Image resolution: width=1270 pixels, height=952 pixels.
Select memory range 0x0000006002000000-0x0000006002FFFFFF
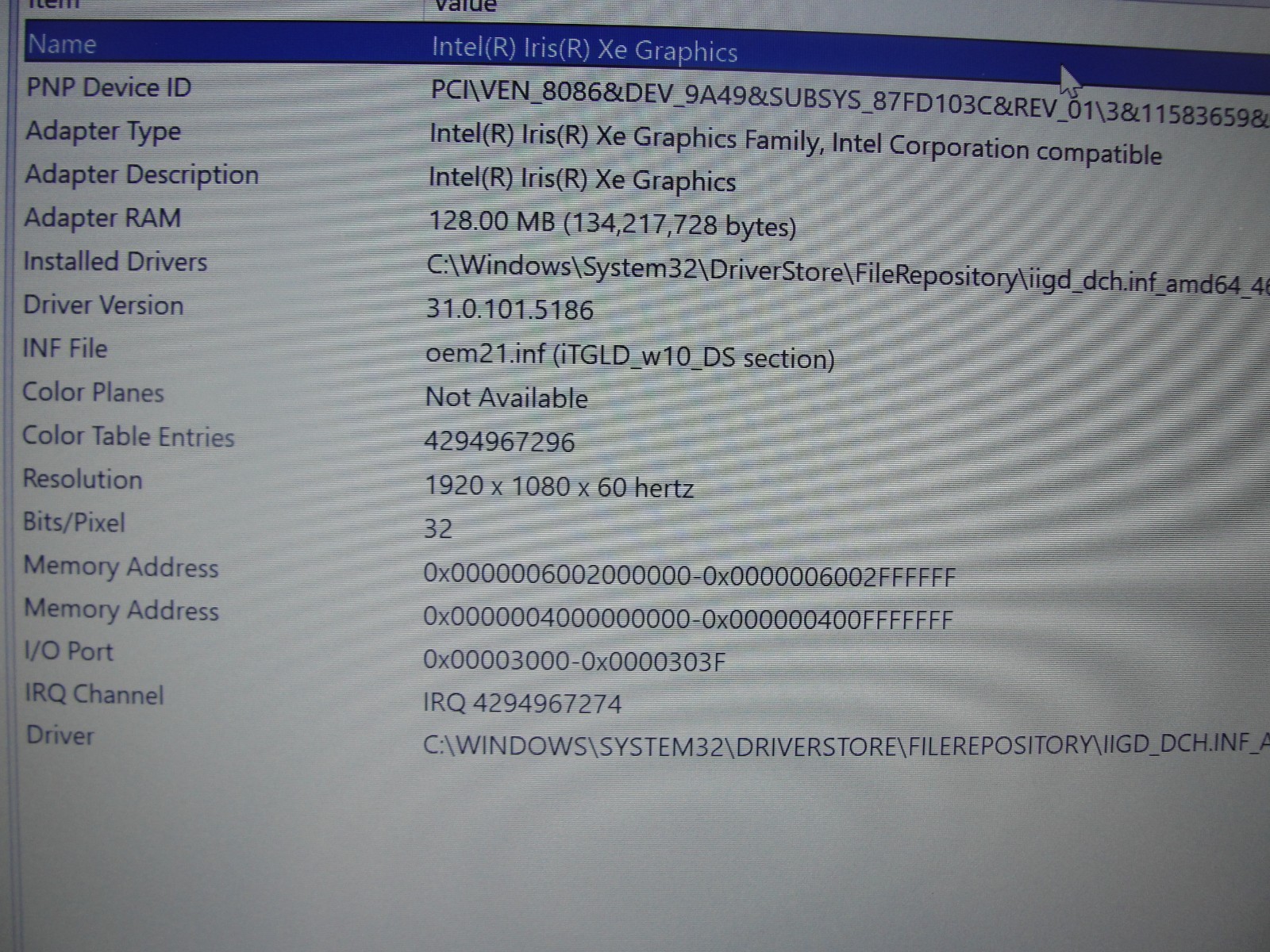pyautogui.click(x=689, y=574)
